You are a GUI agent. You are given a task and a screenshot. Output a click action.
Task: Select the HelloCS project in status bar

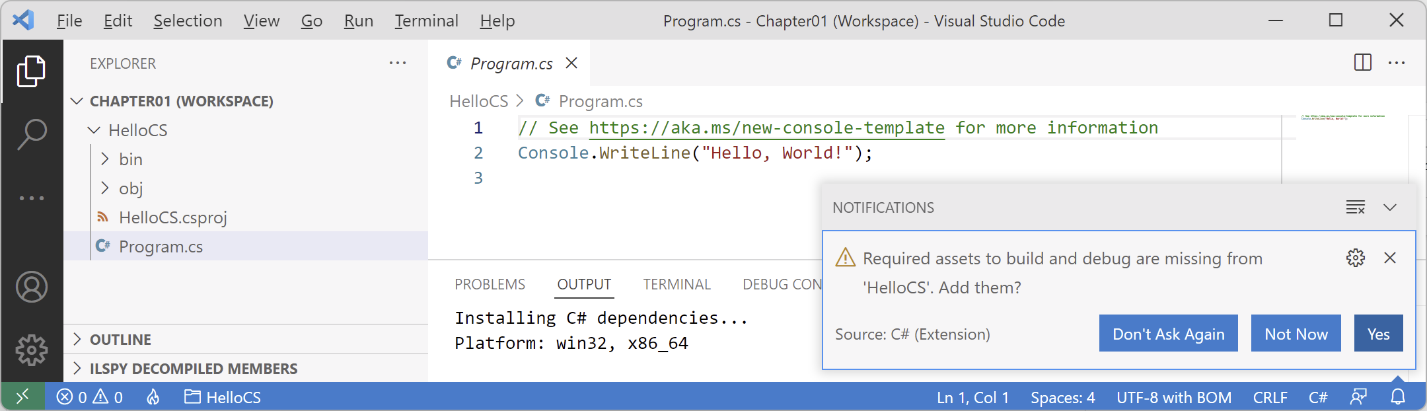(x=223, y=397)
